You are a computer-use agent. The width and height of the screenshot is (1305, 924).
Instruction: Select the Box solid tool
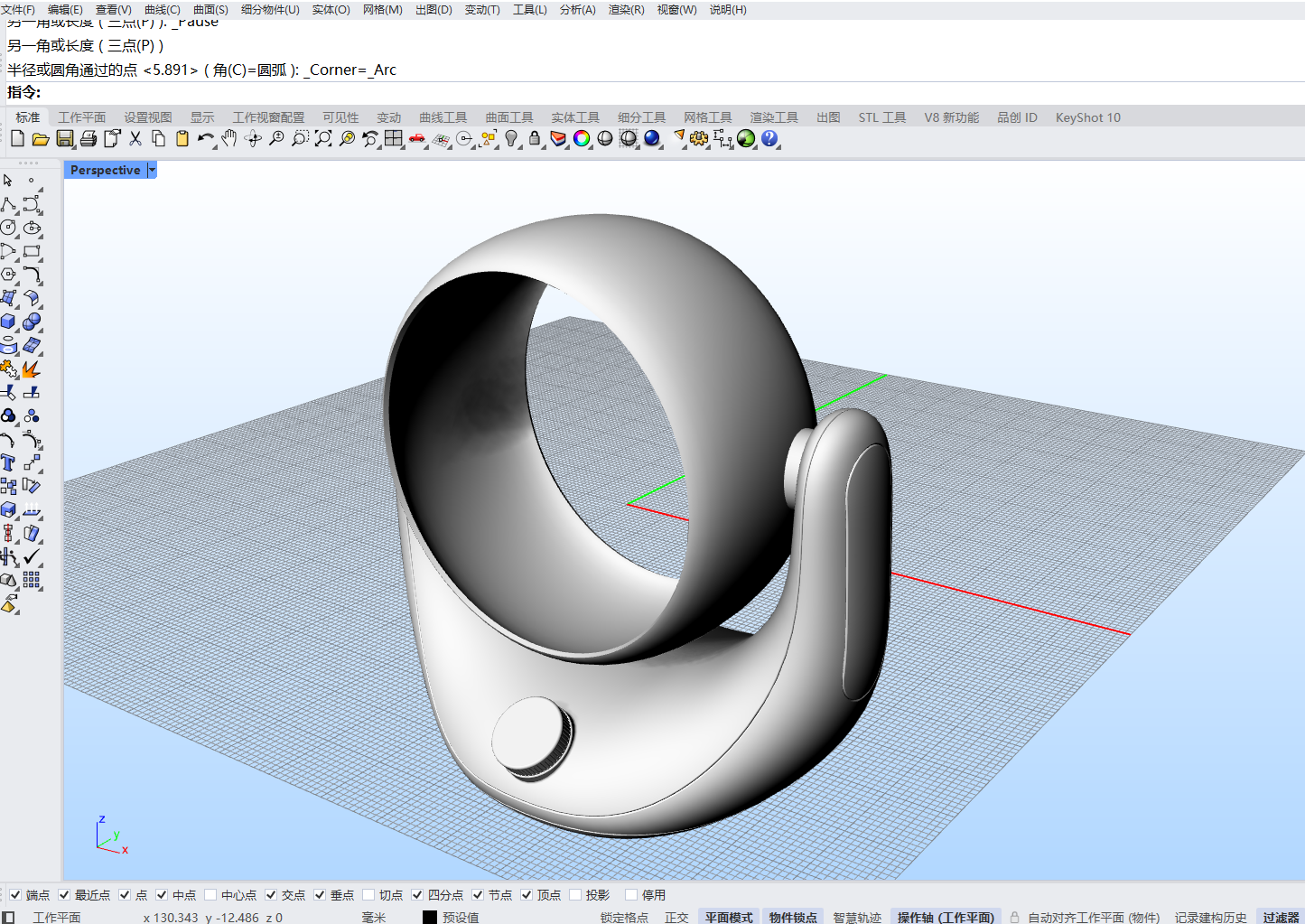point(8,322)
